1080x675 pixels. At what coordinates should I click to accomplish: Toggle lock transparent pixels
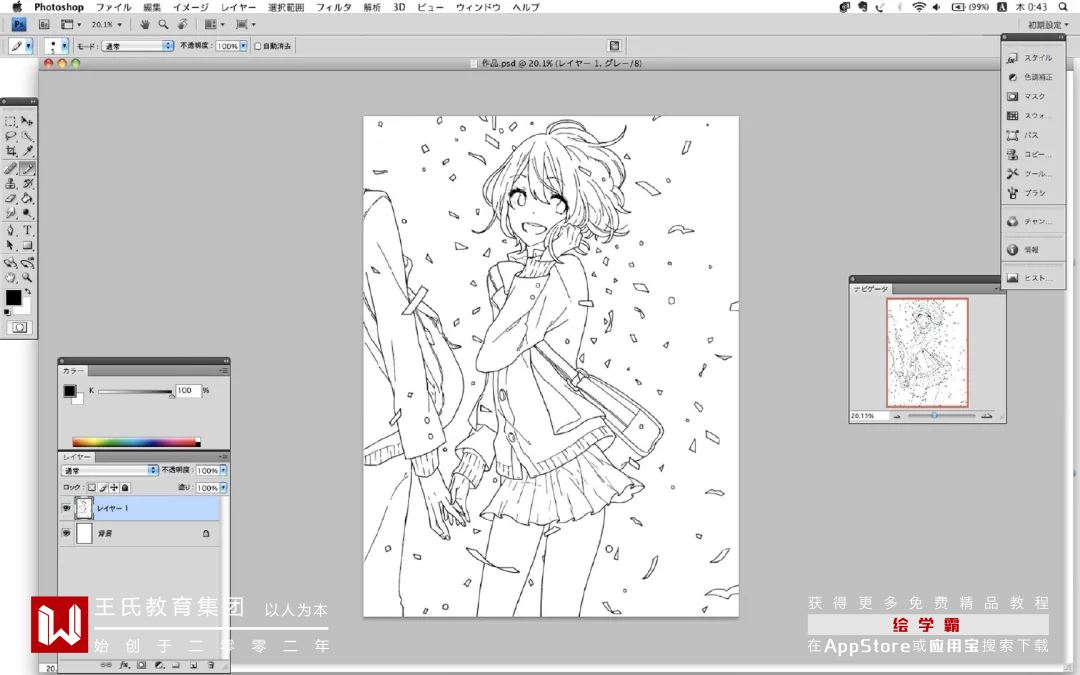pyautogui.click(x=92, y=488)
